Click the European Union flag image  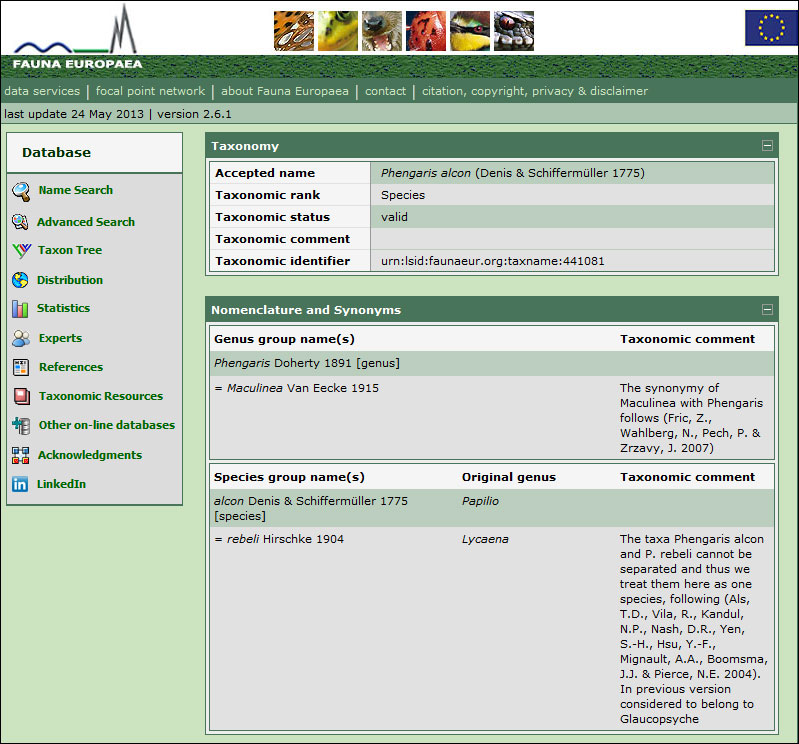pyautogui.click(x=771, y=28)
